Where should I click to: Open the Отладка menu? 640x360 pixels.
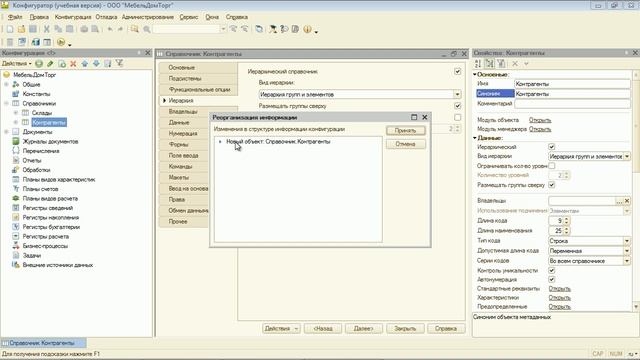point(106,17)
